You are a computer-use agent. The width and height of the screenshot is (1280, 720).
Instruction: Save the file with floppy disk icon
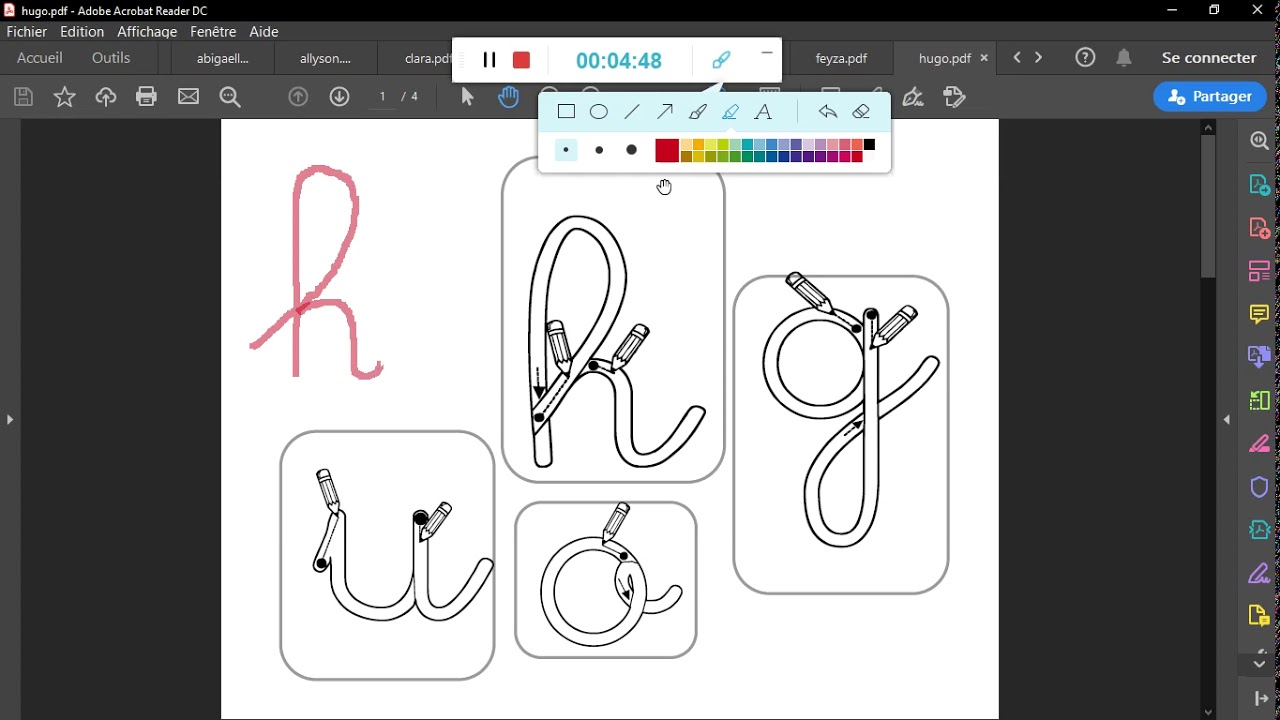pyautogui.click(x=23, y=97)
